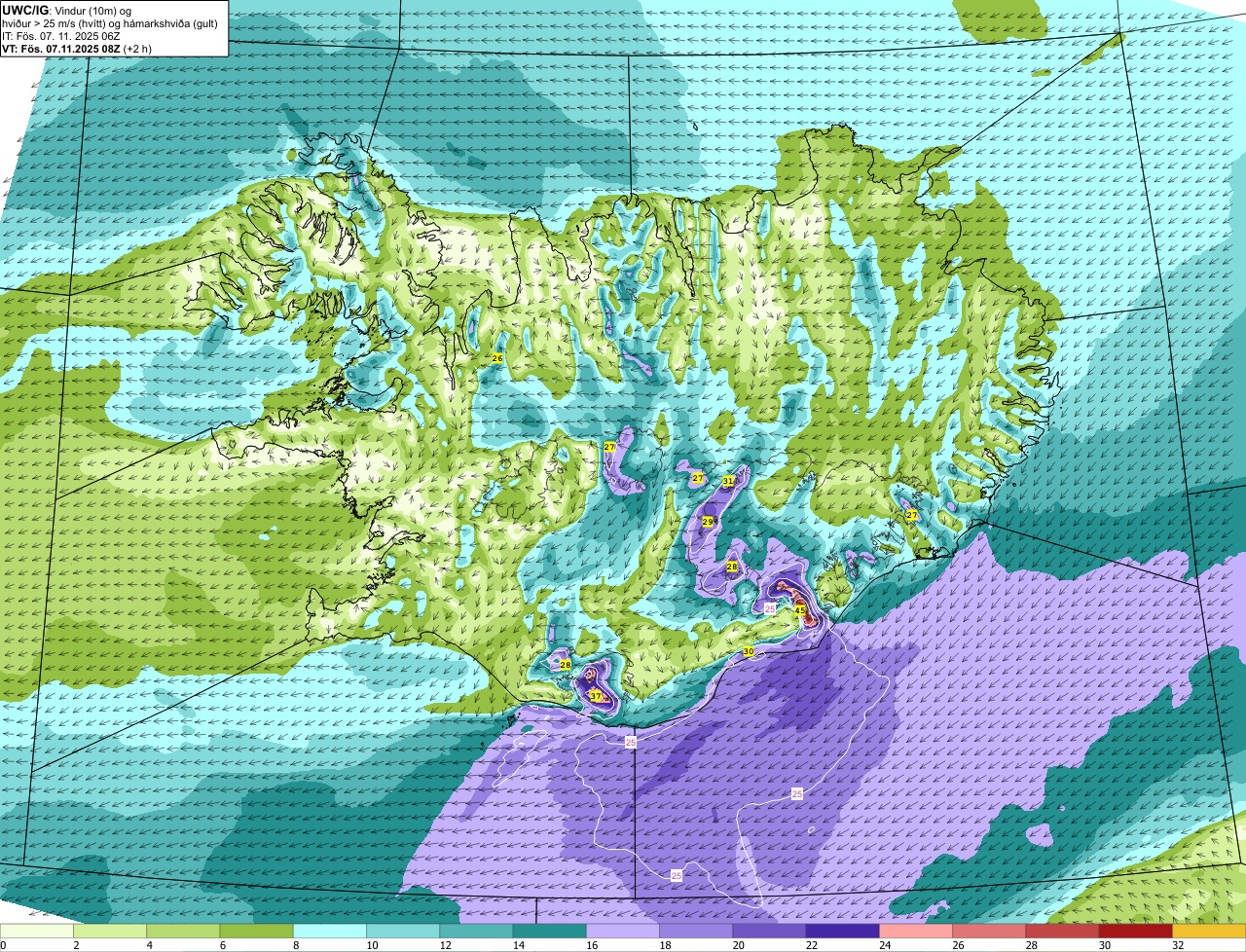Click the yellow gust label reading 45
1246x952 pixels.
[799, 610]
